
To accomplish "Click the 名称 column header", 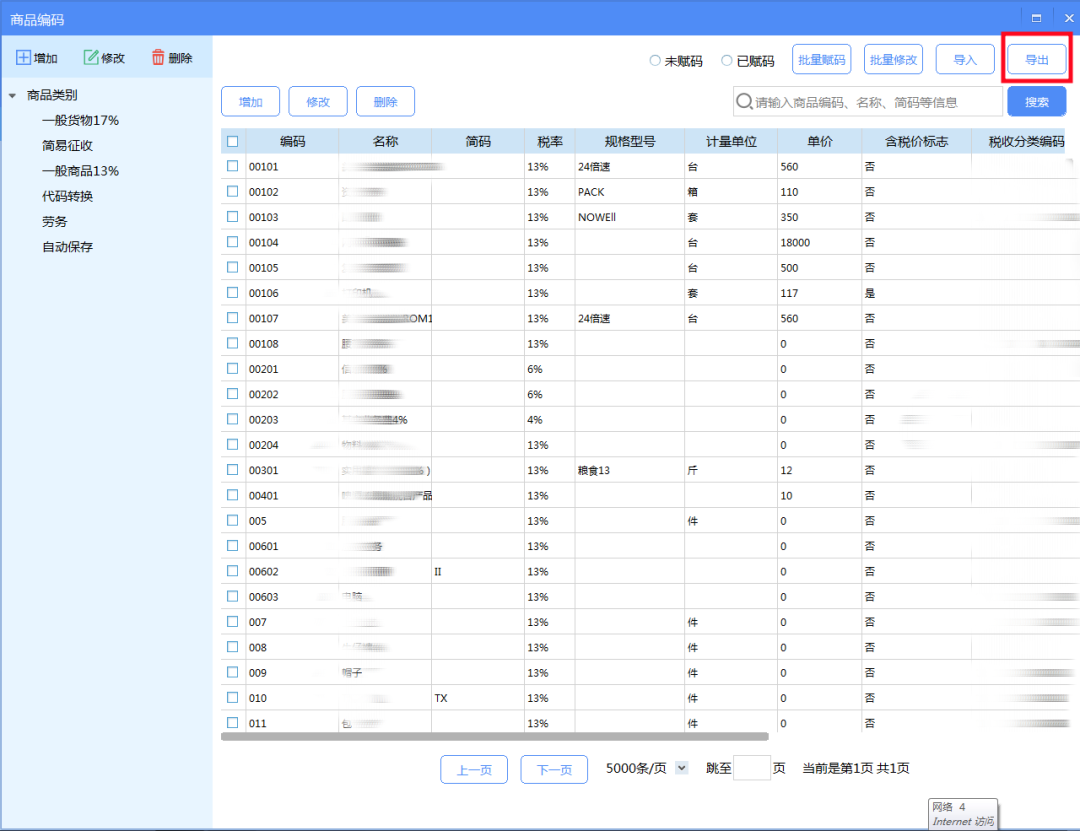I will (385, 141).
